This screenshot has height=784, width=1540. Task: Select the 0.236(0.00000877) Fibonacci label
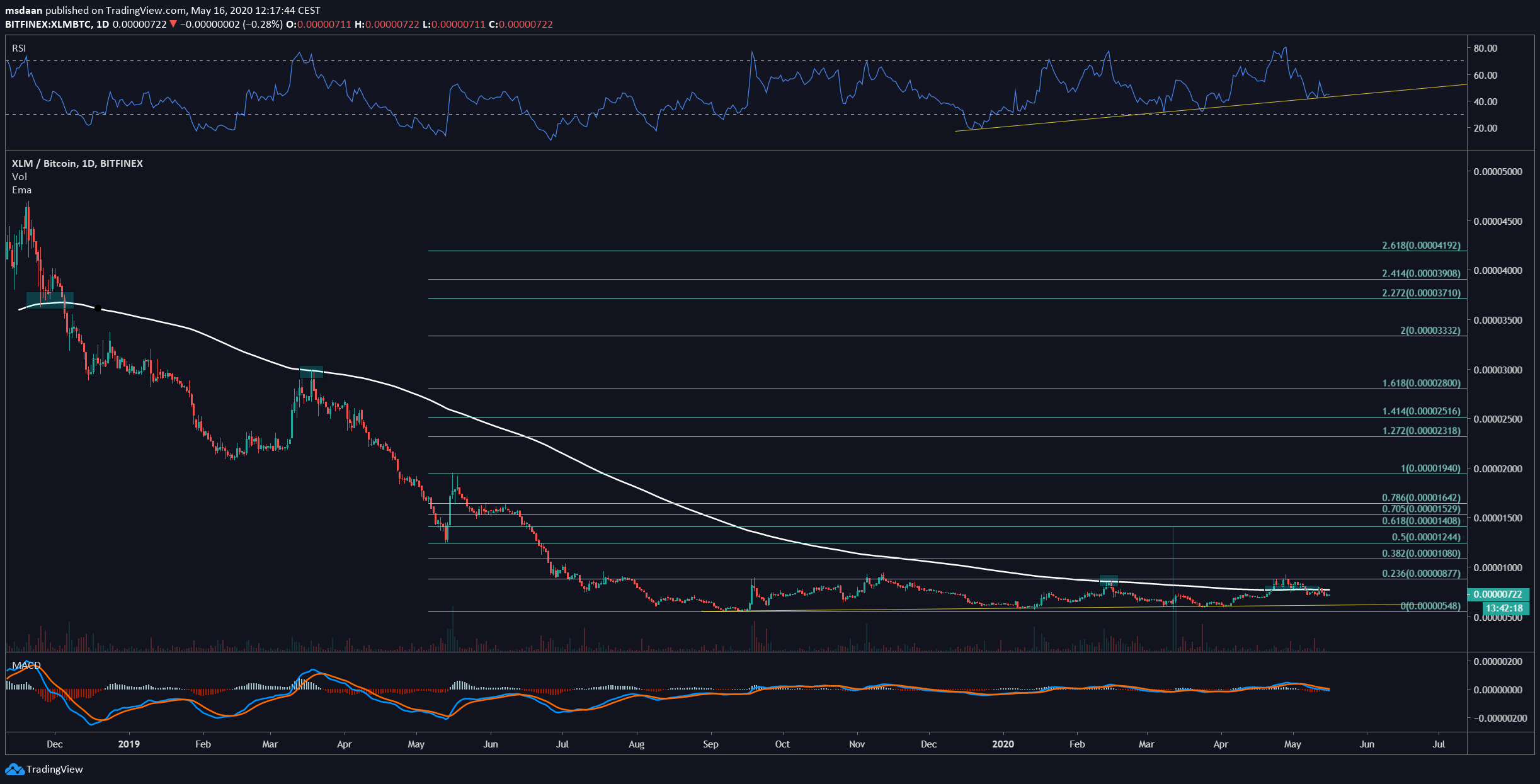pos(1421,574)
